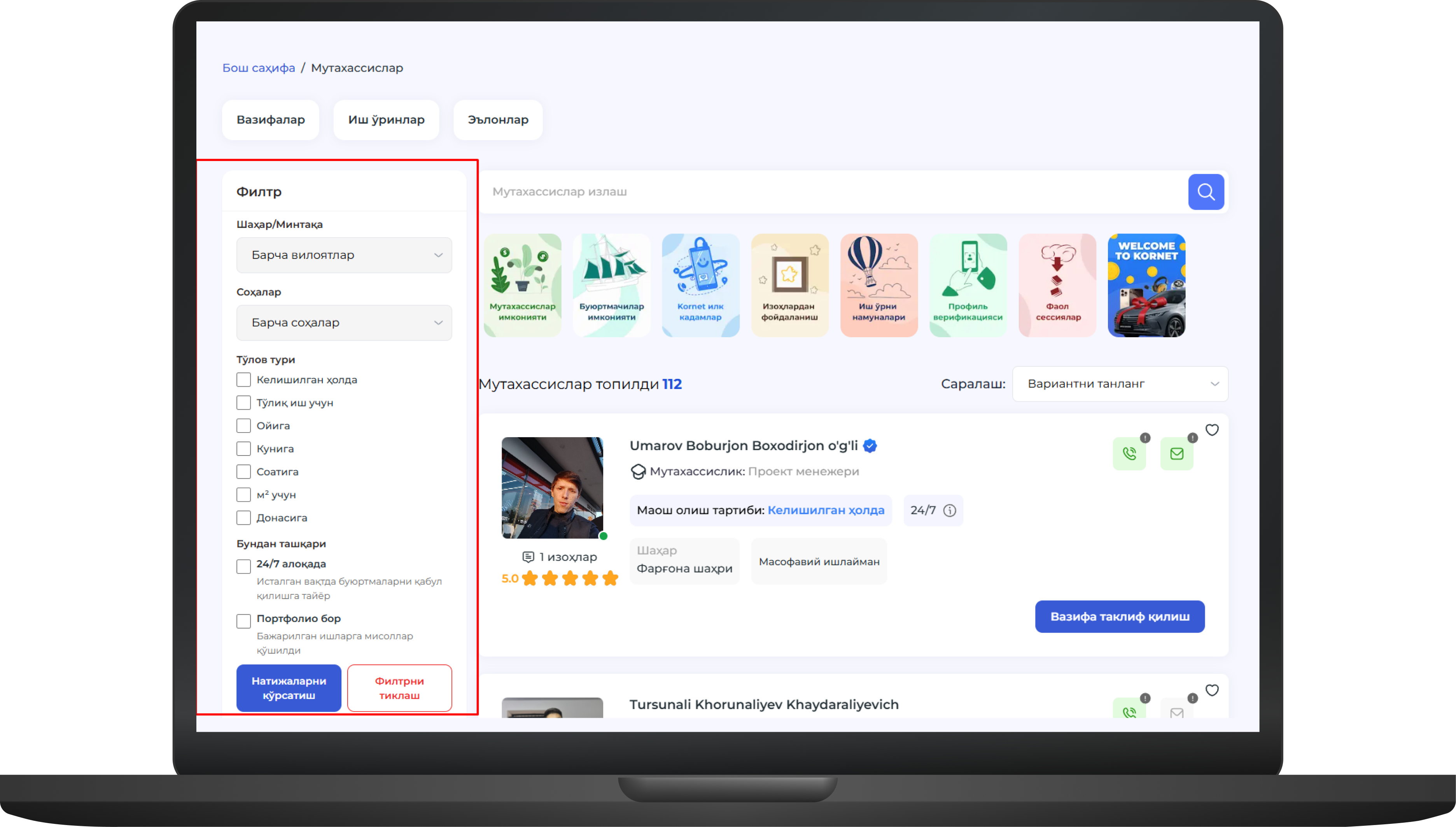Open the Профиль верификацияси story card
The height and width of the screenshot is (827, 1456).
click(x=968, y=285)
